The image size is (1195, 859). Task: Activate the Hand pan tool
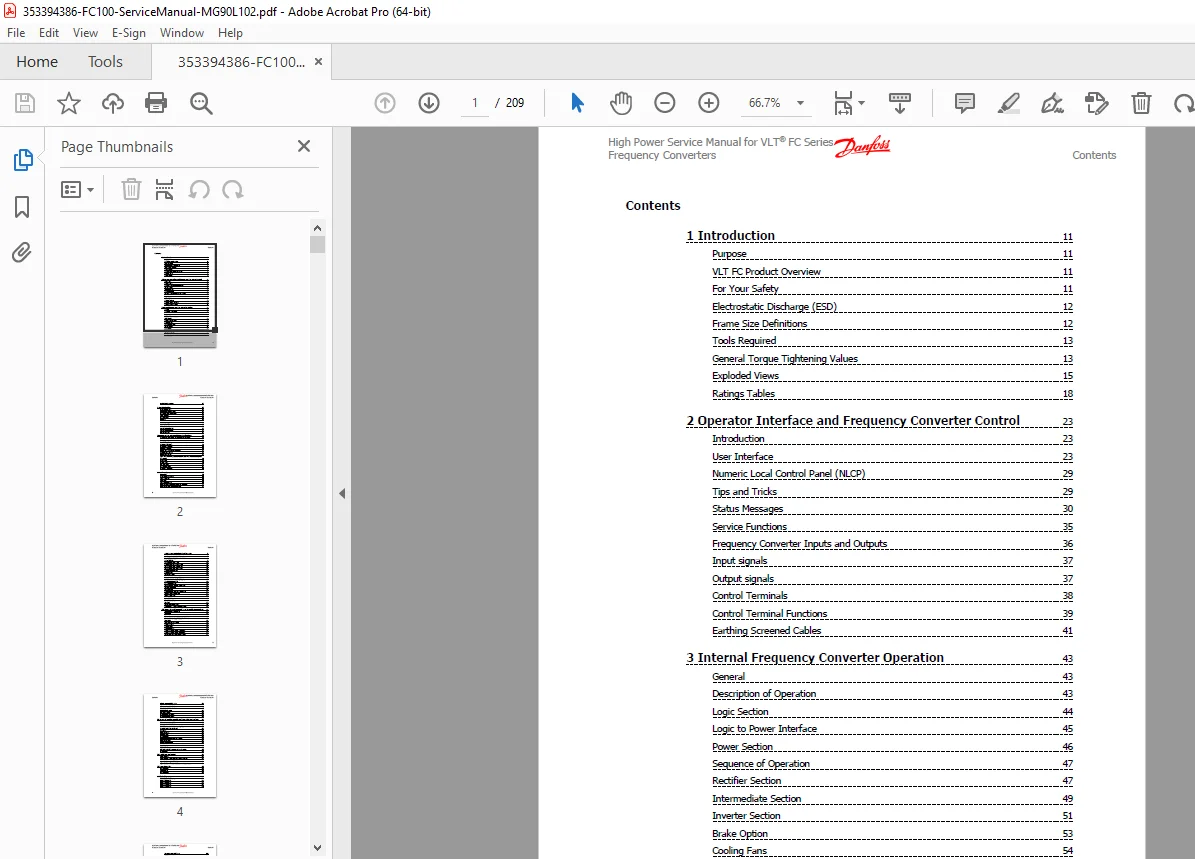click(621, 103)
